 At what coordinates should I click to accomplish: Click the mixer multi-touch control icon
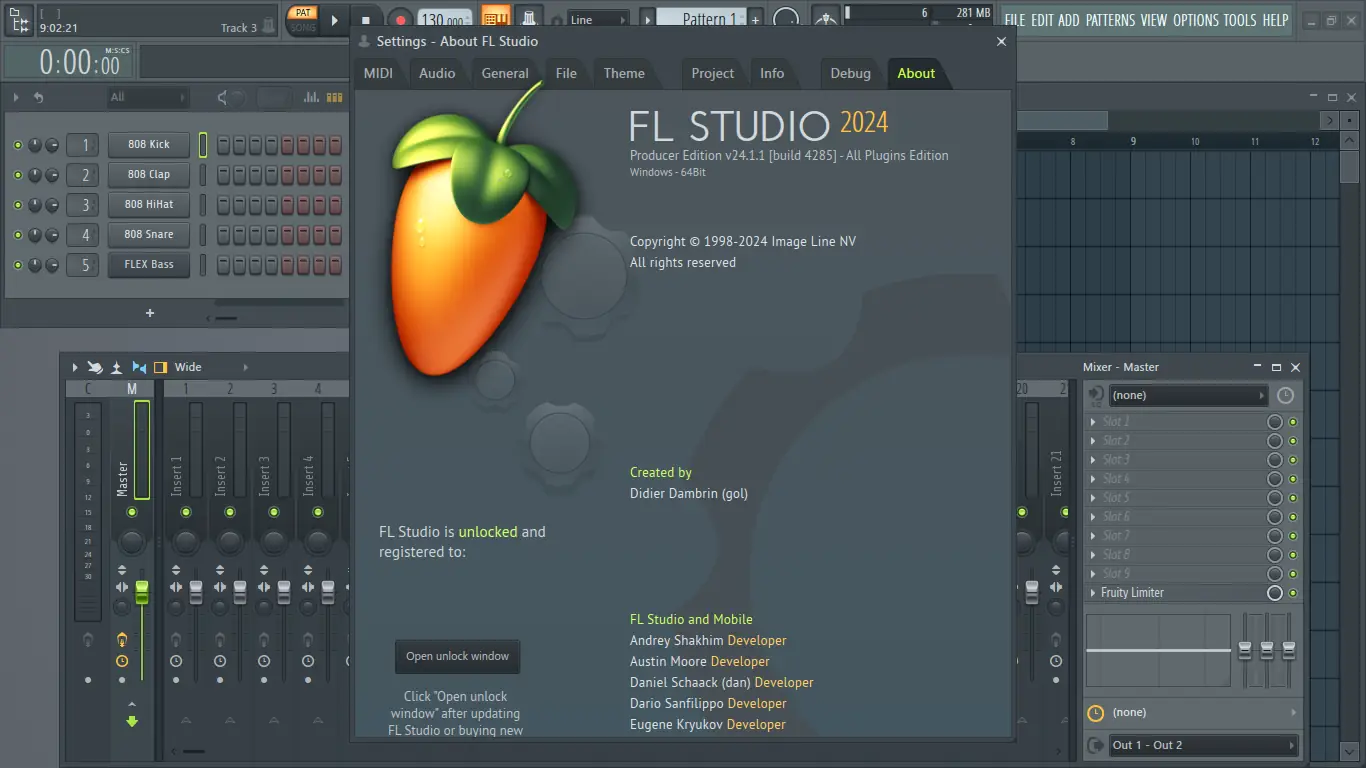(x=95, y=367)
